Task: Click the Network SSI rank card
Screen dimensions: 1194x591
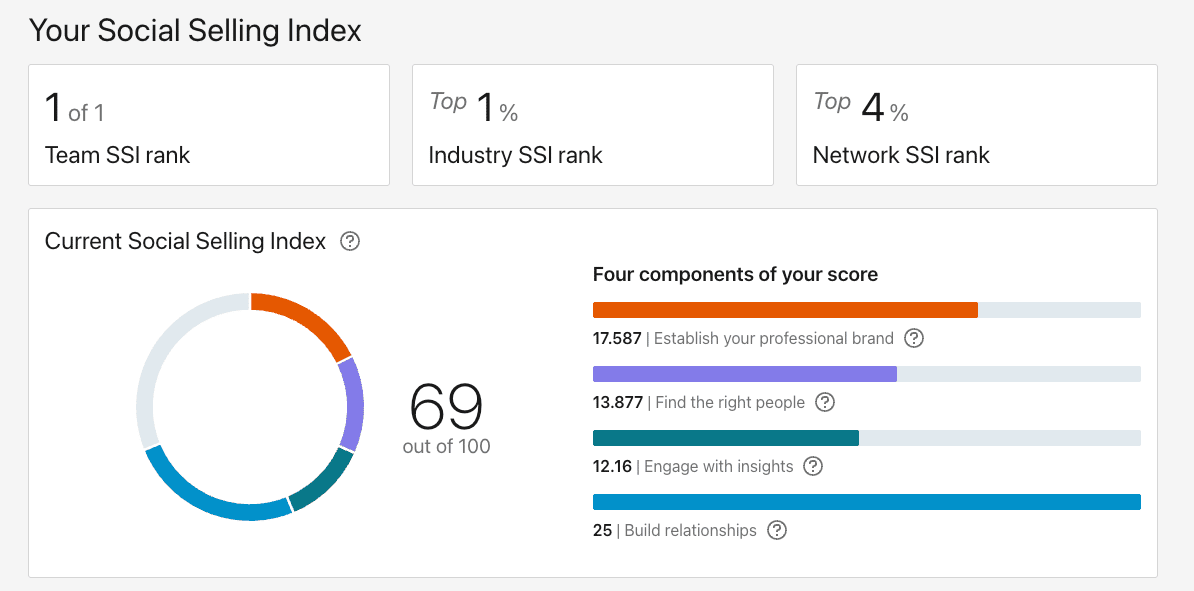Action: click(x=976, y=125)
